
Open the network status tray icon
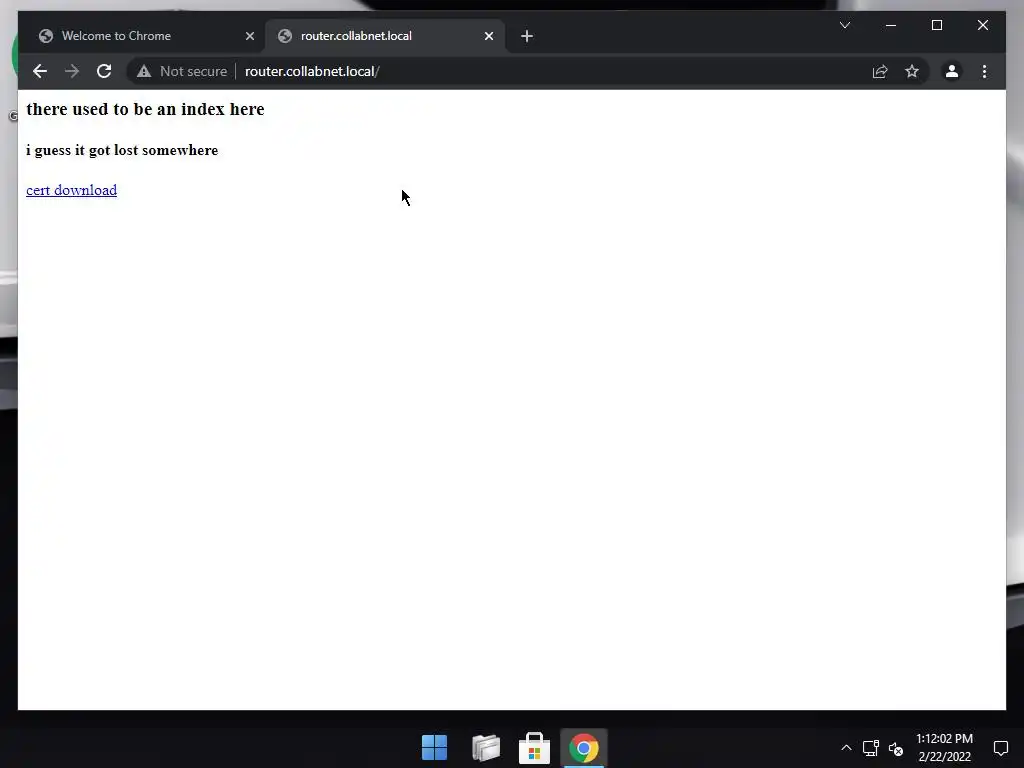coord(871,748)
